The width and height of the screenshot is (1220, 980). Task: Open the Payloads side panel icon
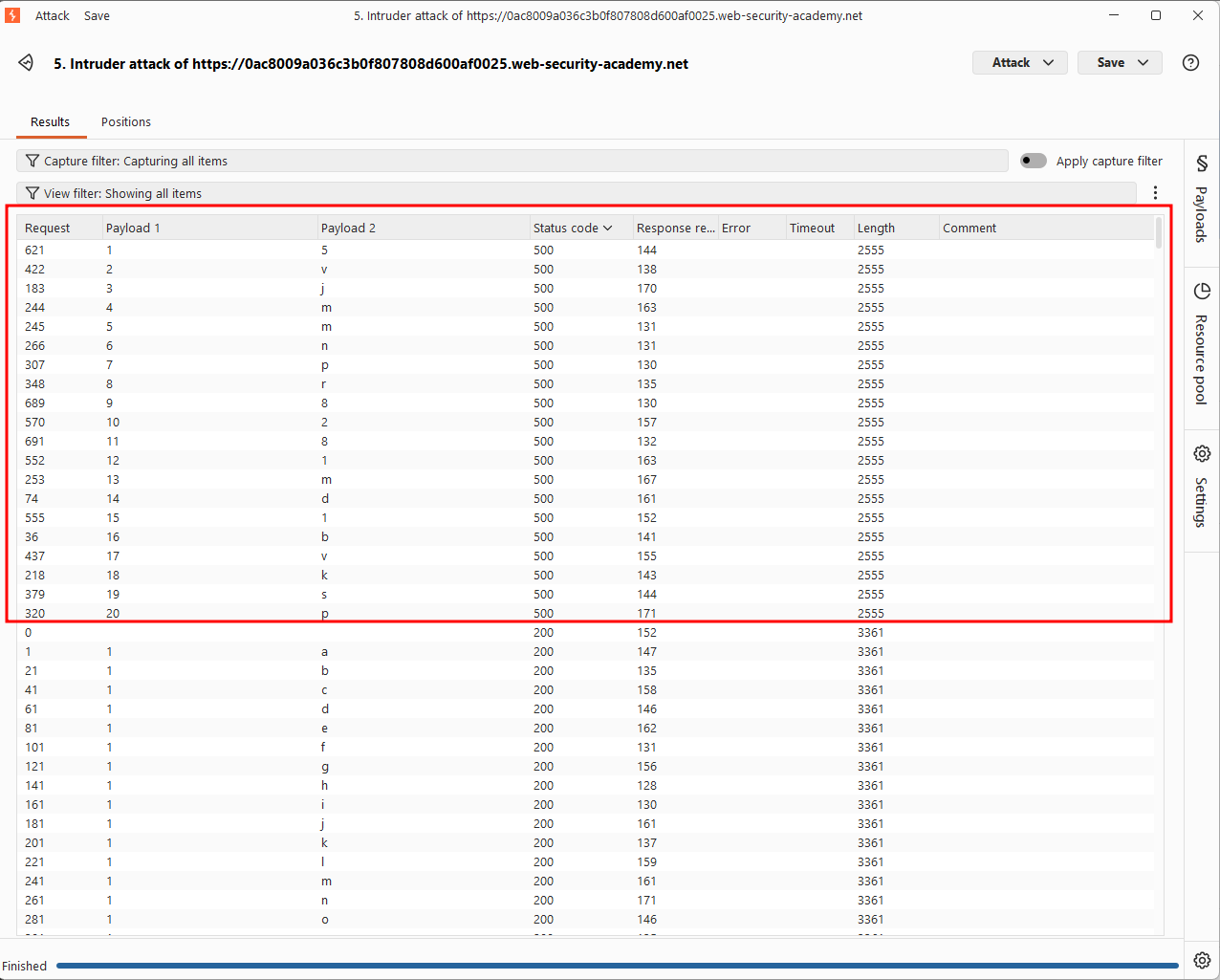click(1202, 163)
